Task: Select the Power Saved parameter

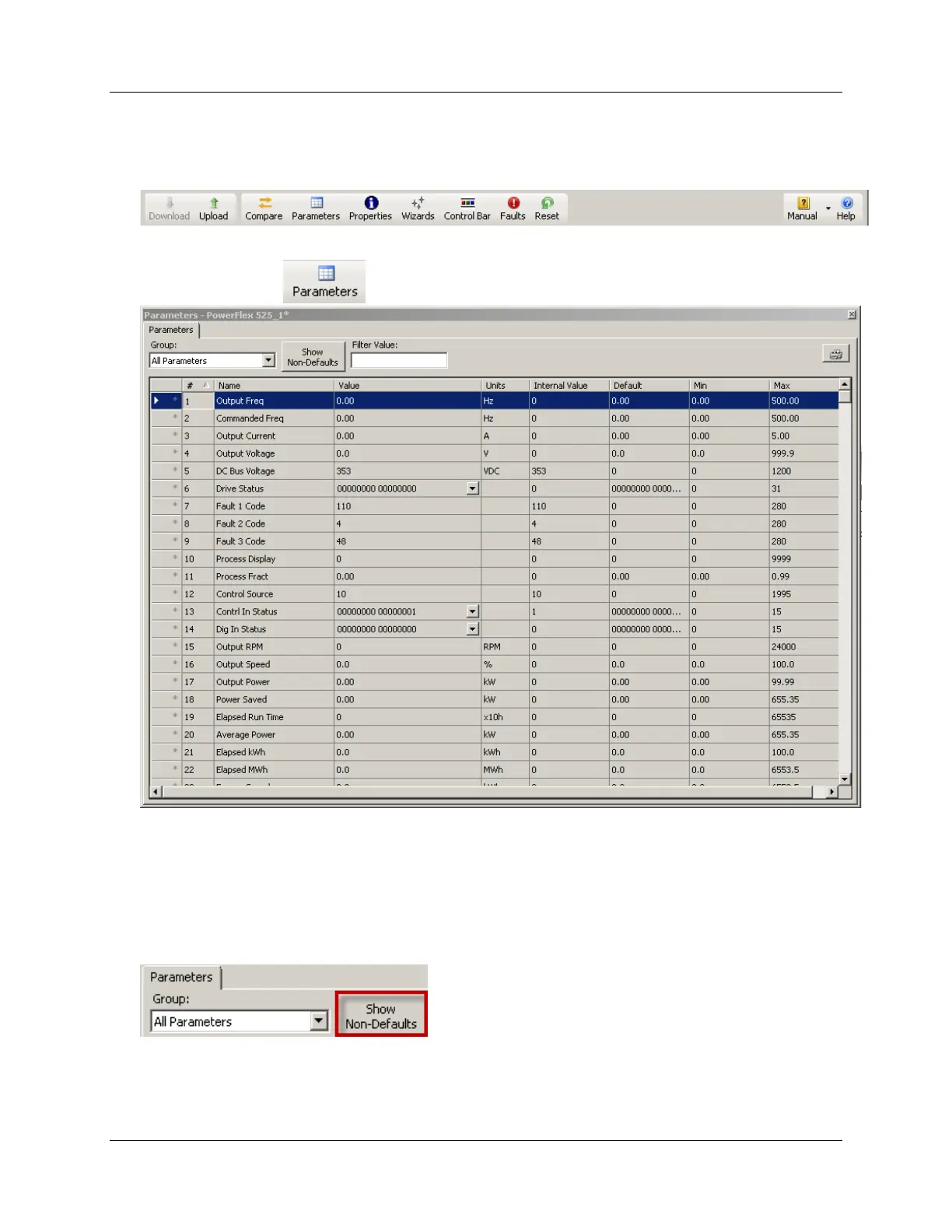Action: [x=241, y=700]
